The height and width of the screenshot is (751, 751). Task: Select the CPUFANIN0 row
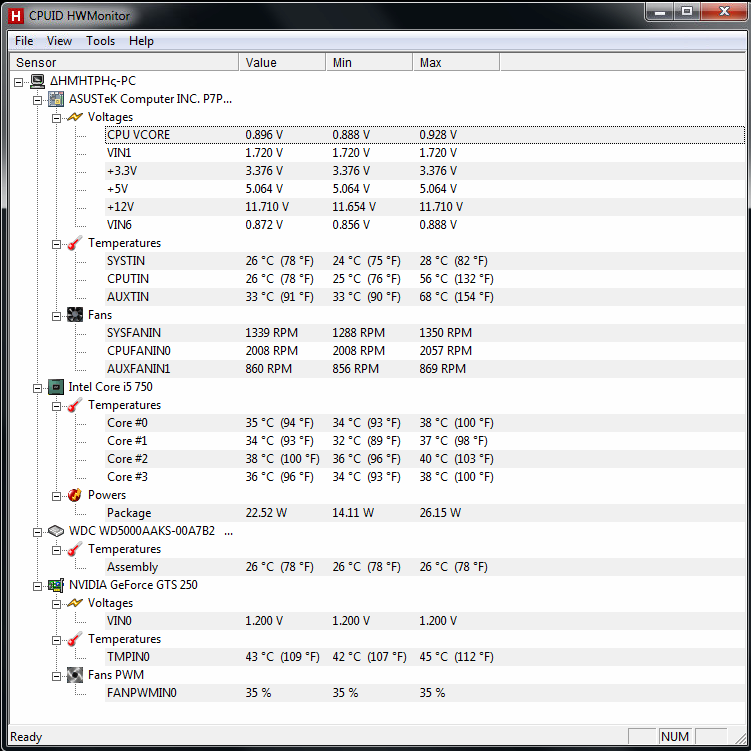tap(425, 351)
